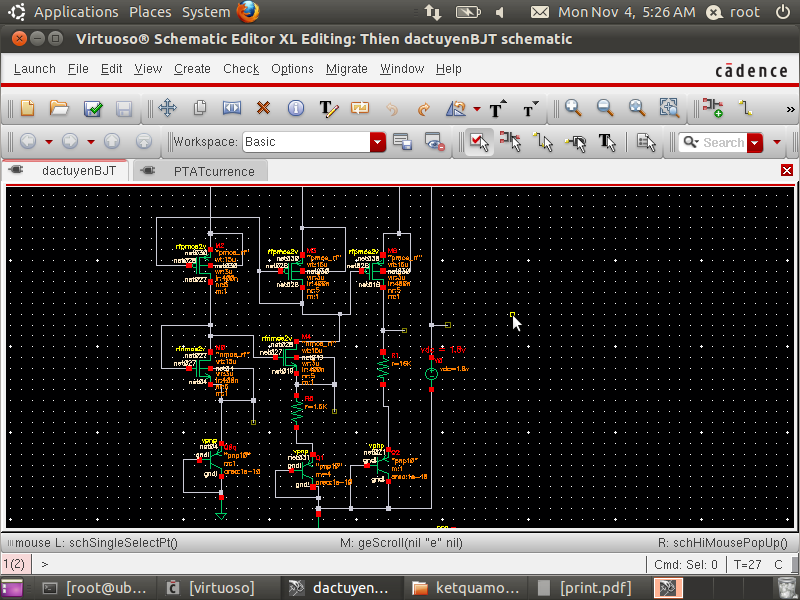Viewport: 800px width, 600px height.
Task: Click the New document toolbar icon
Action: [28, 108]
